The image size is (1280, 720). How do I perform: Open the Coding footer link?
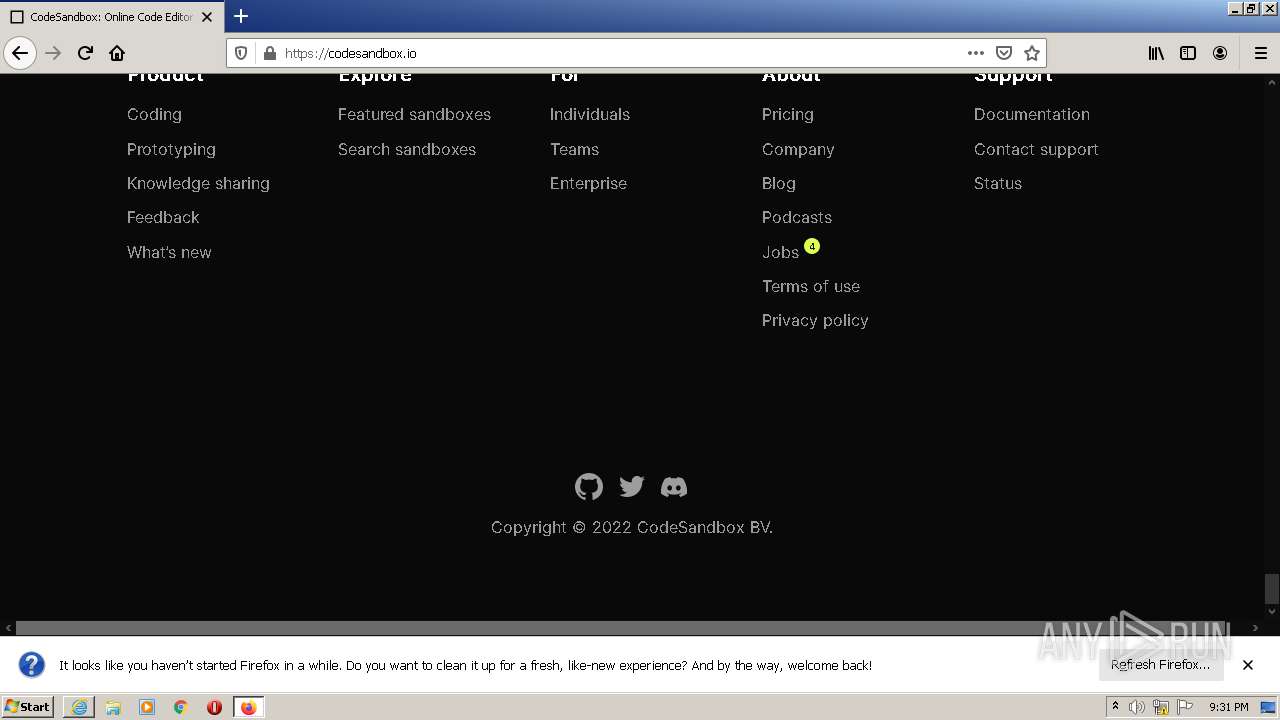[x=154, y=114]
